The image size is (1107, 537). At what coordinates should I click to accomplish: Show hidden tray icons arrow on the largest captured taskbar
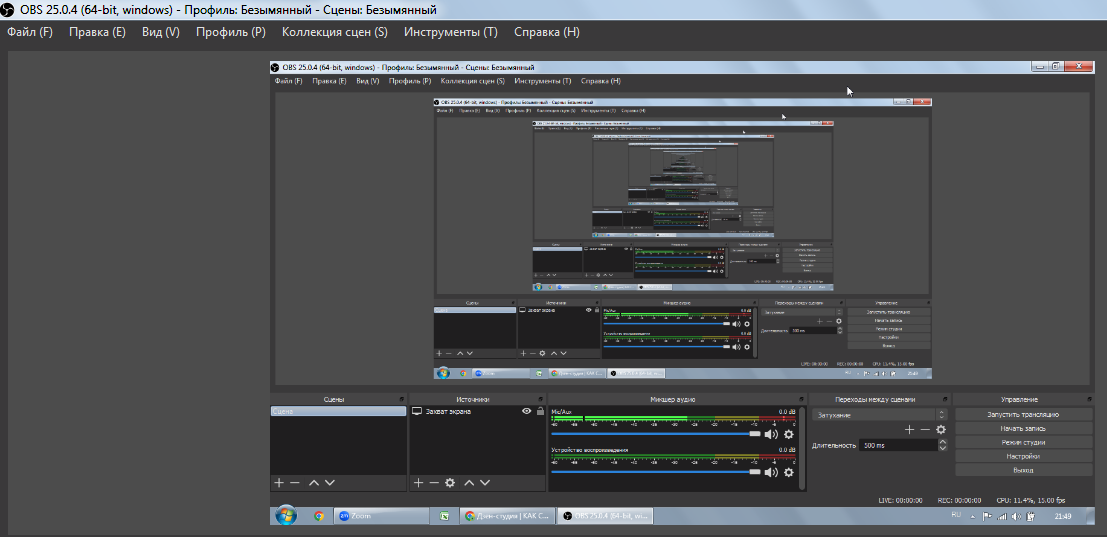(x=974, y=517)
